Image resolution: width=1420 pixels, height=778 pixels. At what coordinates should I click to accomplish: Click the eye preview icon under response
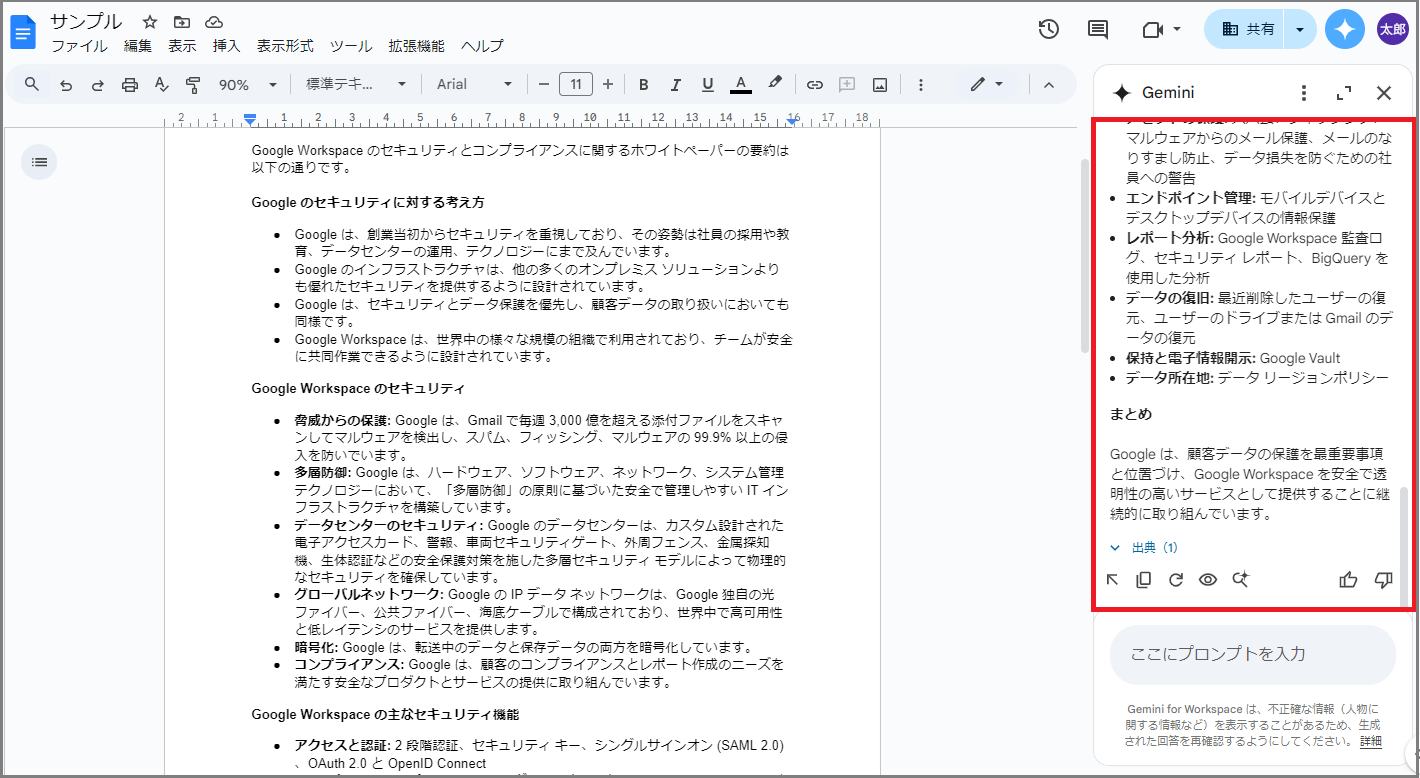tap(1208, 579)
